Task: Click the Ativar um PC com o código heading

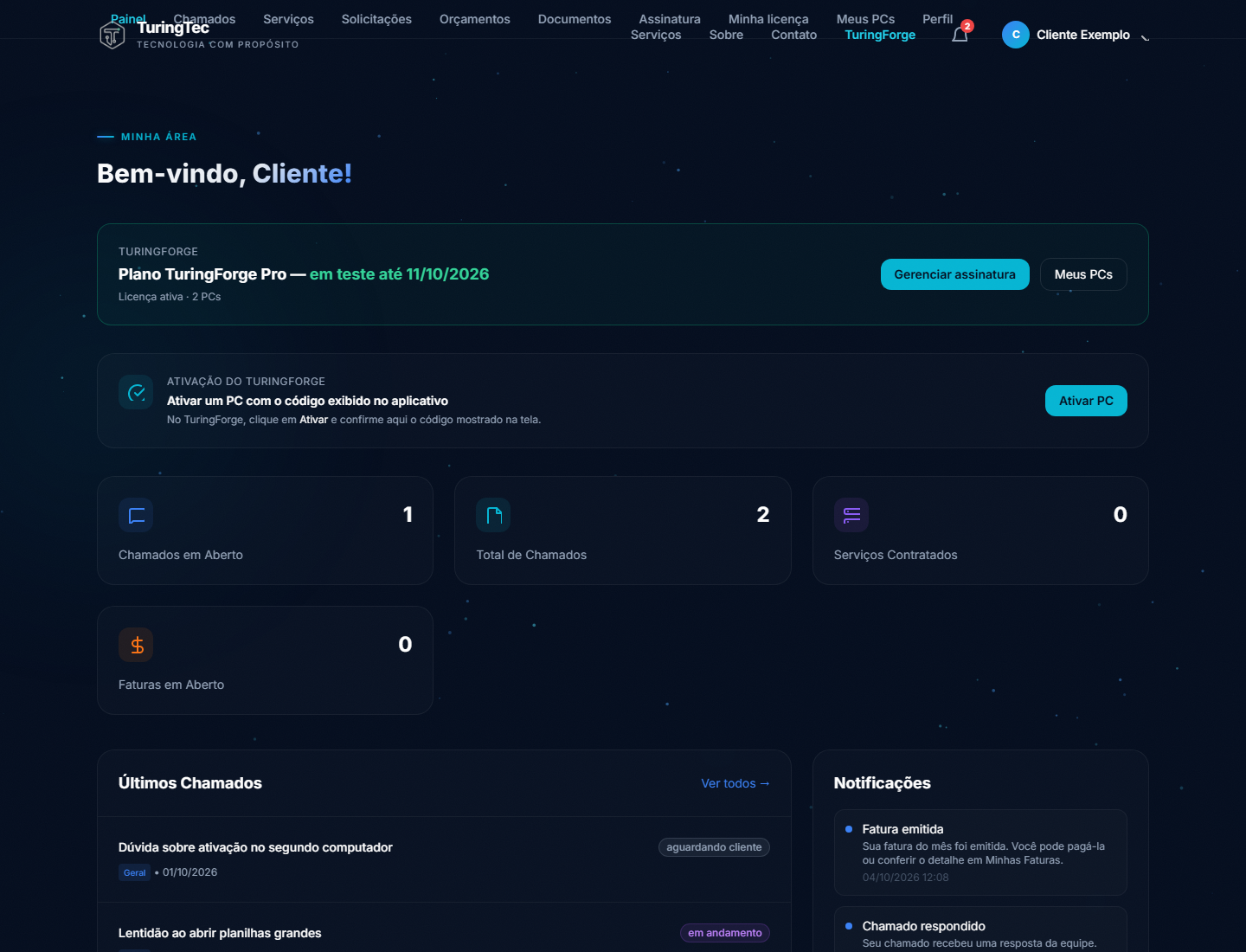Action: tap(307, 401)
